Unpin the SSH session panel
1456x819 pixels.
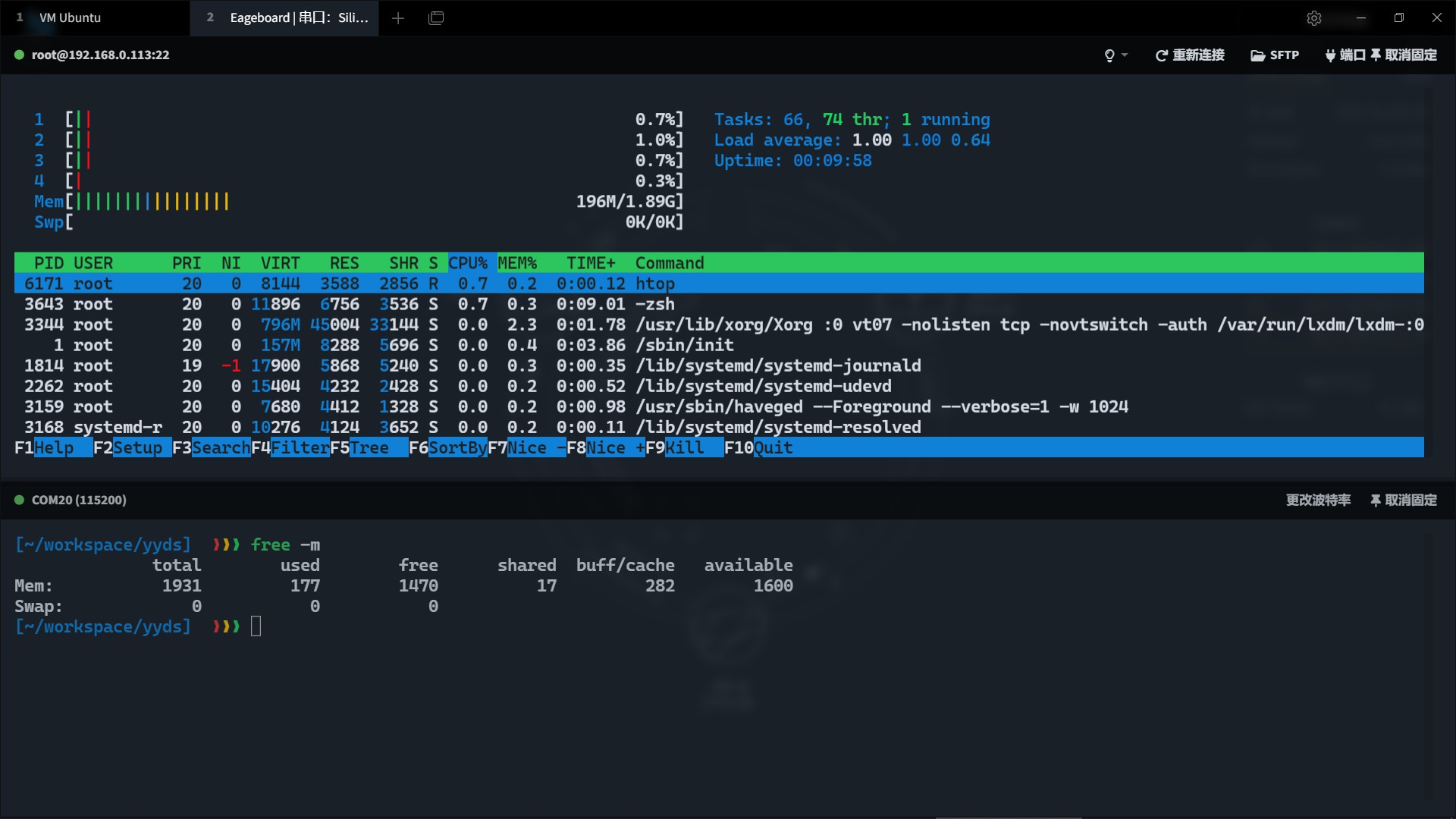1403,55
